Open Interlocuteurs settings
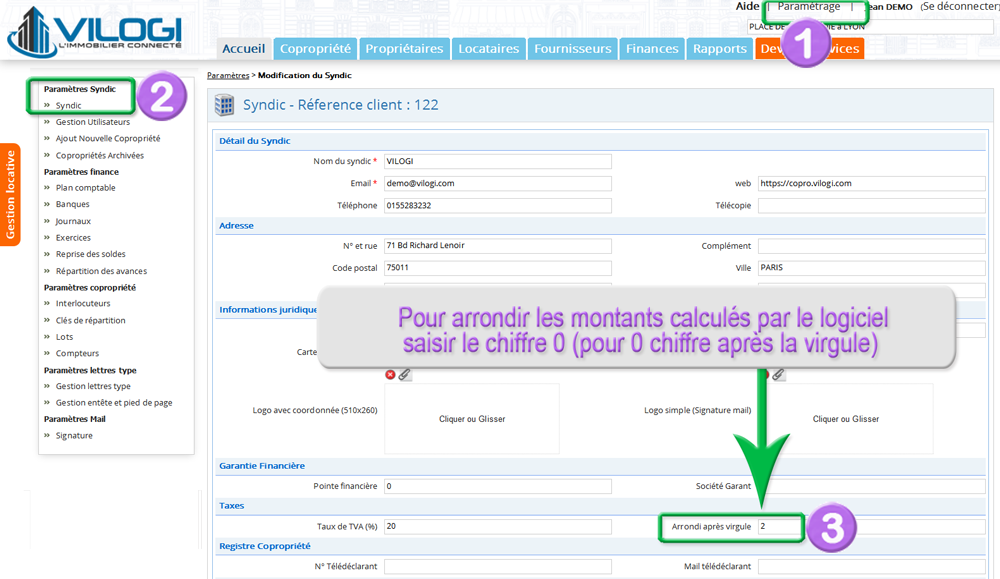This screenshot has width=1000, height=579. (x=83, y=304)
